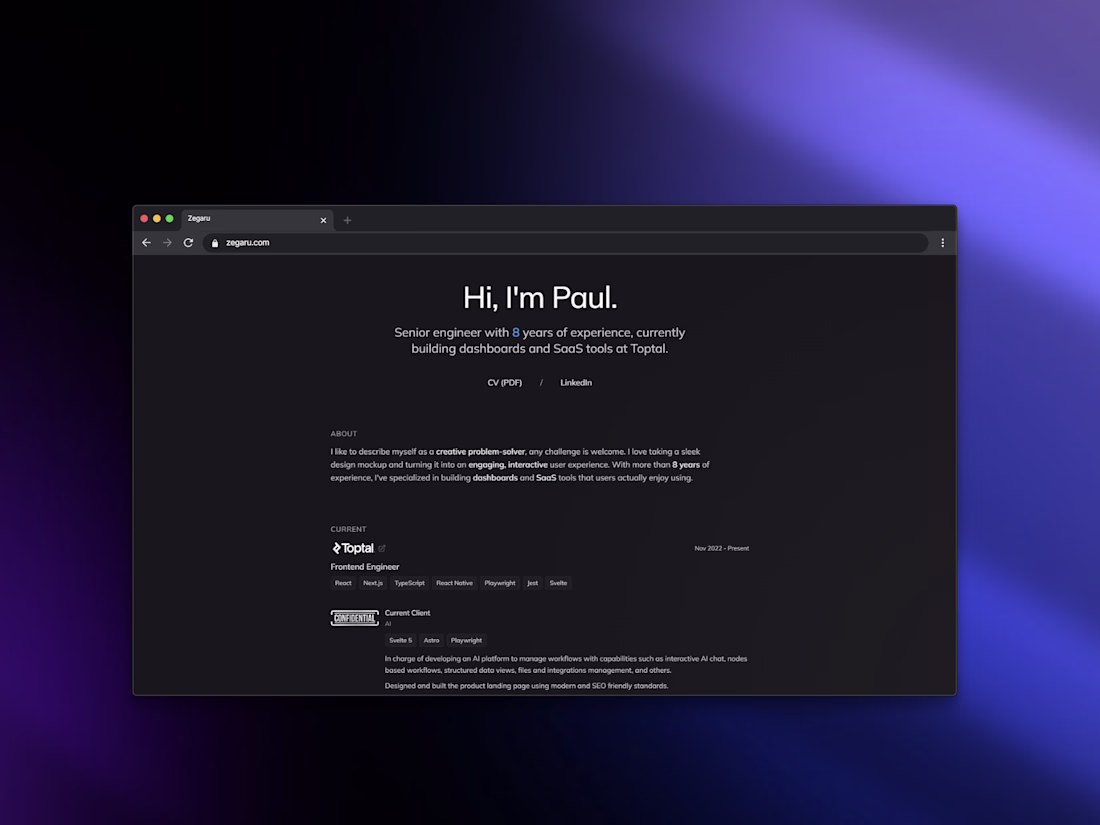Click the yellow minimize window button

(x=157, y=219)
